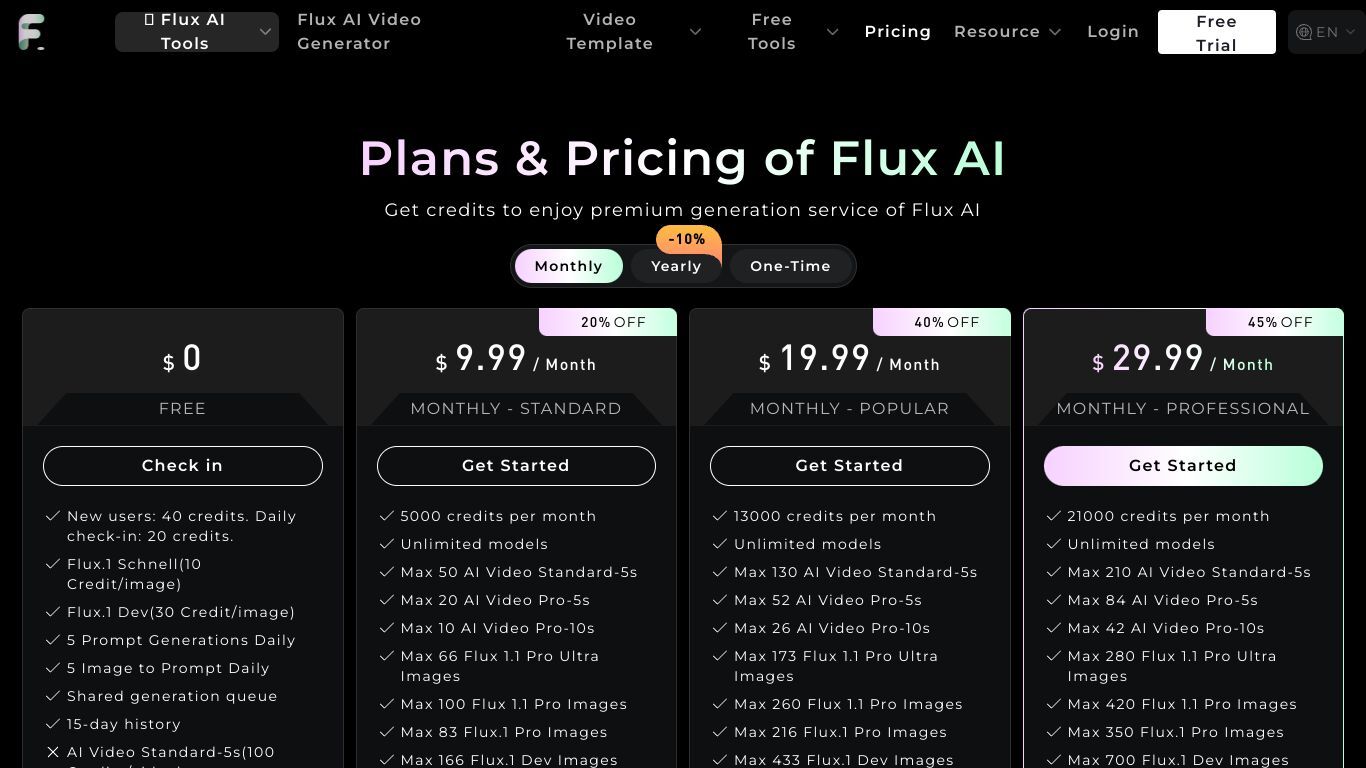The height and width of the screenshot is (768, 1366).
Task: Click checkmark icon beside 5000 credits per month
Action: pyautogui.click(x=386, y=516)
